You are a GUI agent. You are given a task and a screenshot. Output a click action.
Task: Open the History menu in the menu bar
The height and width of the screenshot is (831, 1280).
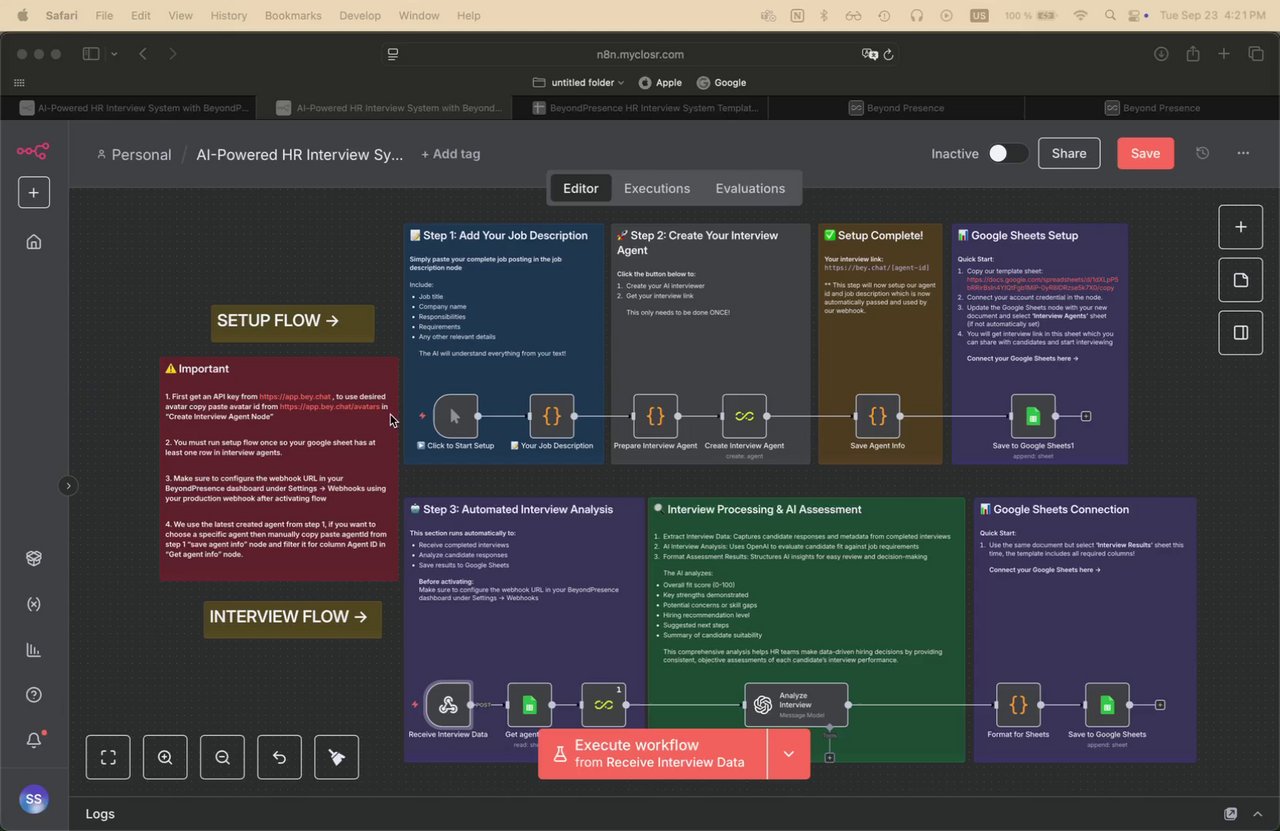point(229,16)
